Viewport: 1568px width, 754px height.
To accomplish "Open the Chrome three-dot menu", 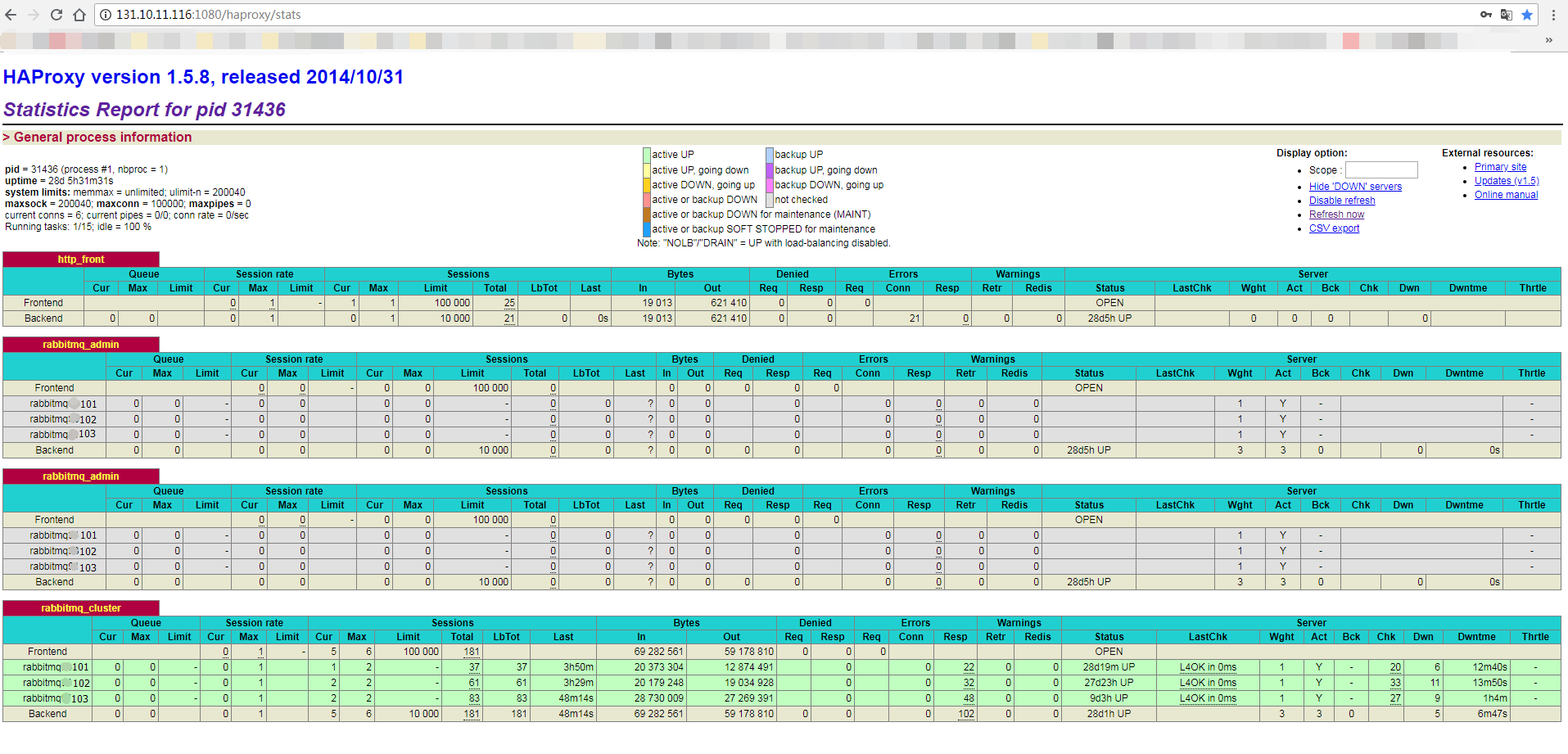I will [x=1553, y=15].
